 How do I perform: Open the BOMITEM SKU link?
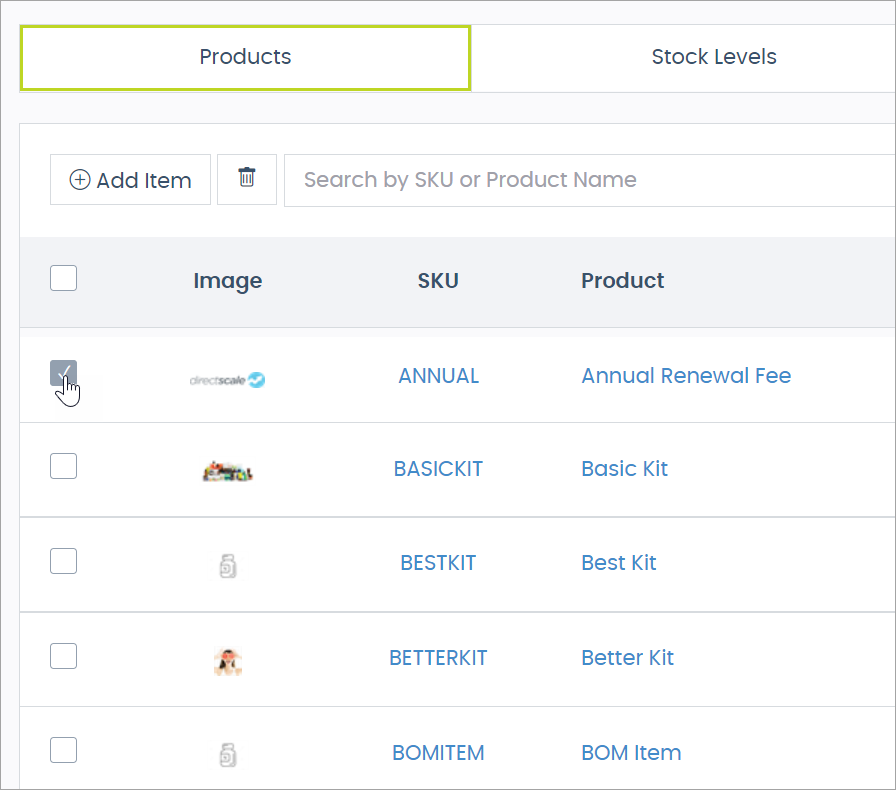click(x=438, y=753)
